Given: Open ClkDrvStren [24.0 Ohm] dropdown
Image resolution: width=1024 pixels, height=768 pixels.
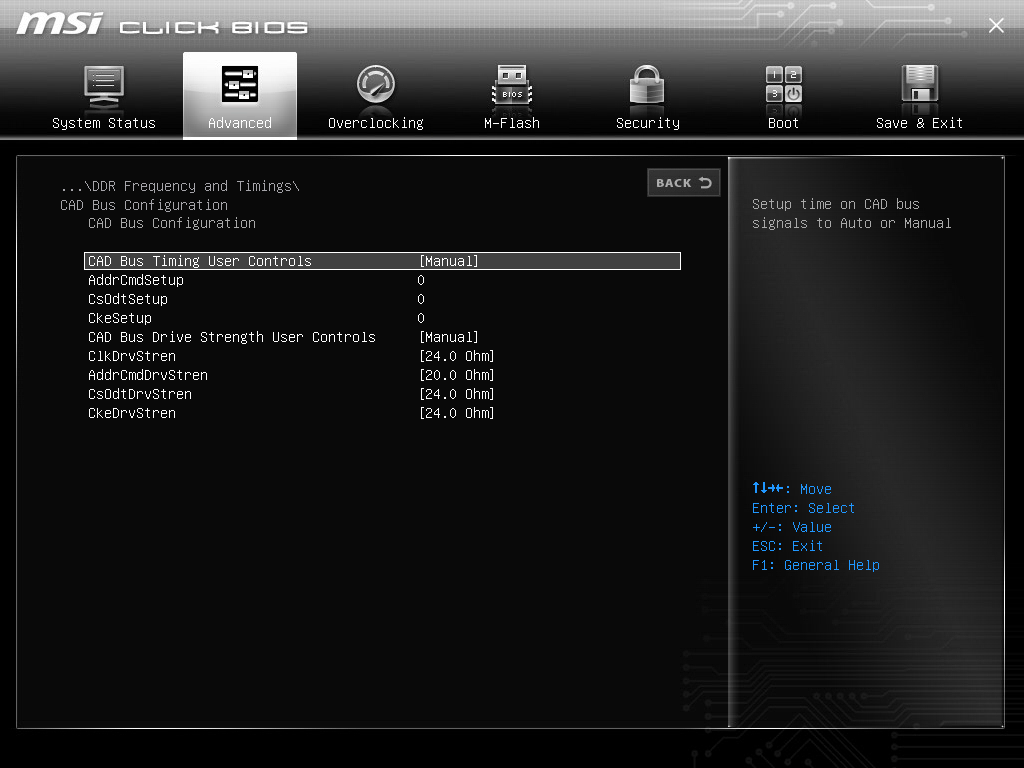Looking at the screenshot, I should pyautogui.click(x=456, y=356).
